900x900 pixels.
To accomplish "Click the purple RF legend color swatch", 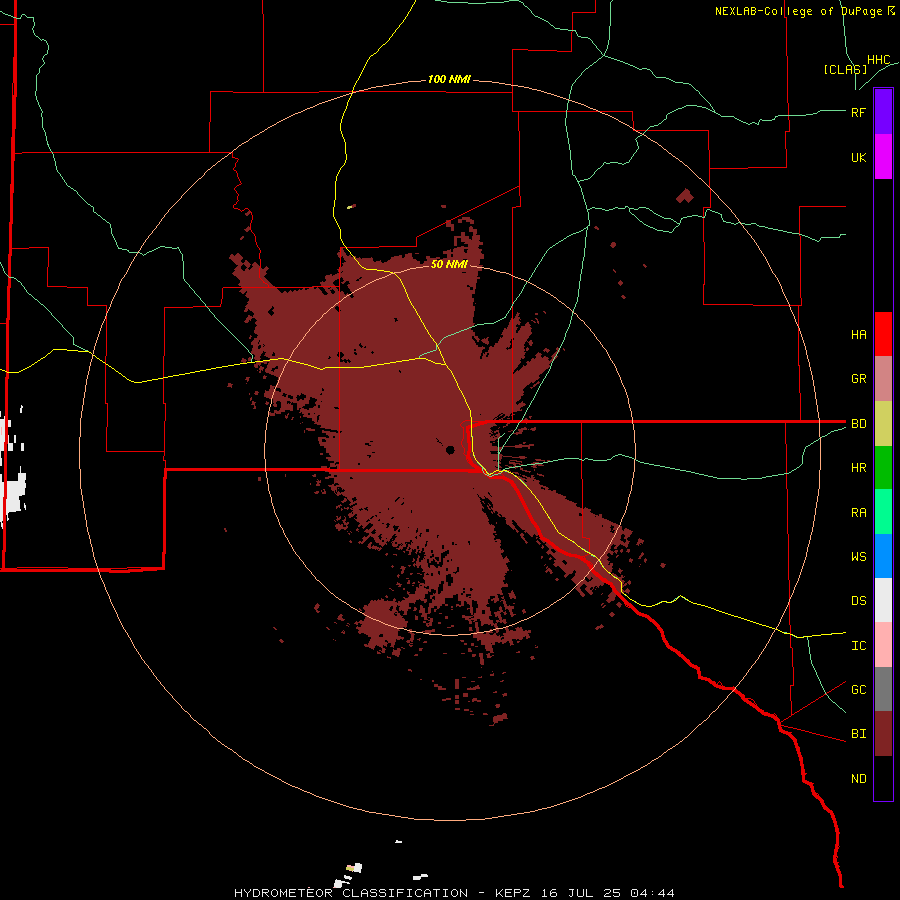I will click(x=883, y=112).
